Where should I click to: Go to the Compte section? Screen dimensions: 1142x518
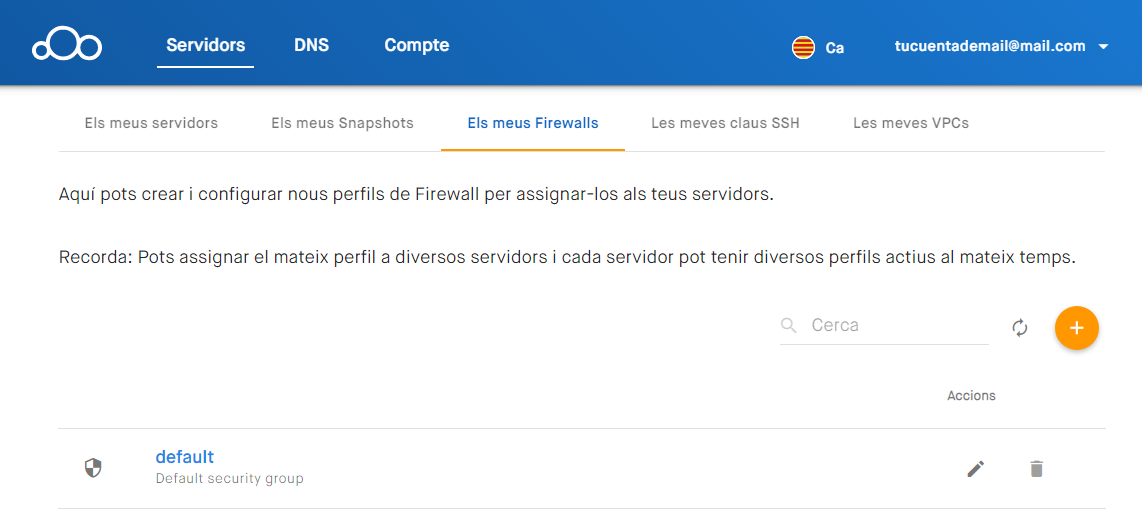point(416,45)
